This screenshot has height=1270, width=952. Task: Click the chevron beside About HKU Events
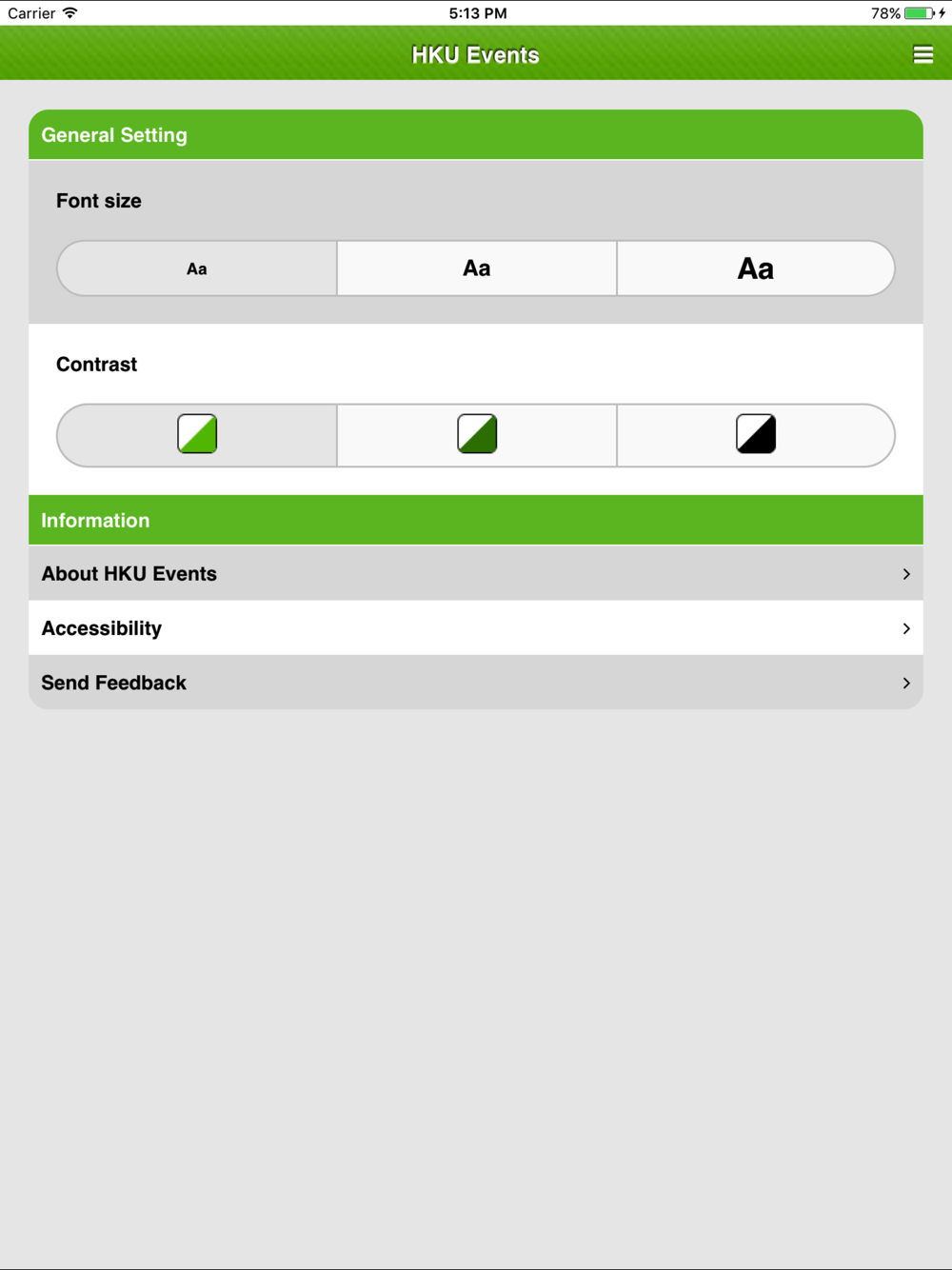pyautogui.click(x=906, y=574)
